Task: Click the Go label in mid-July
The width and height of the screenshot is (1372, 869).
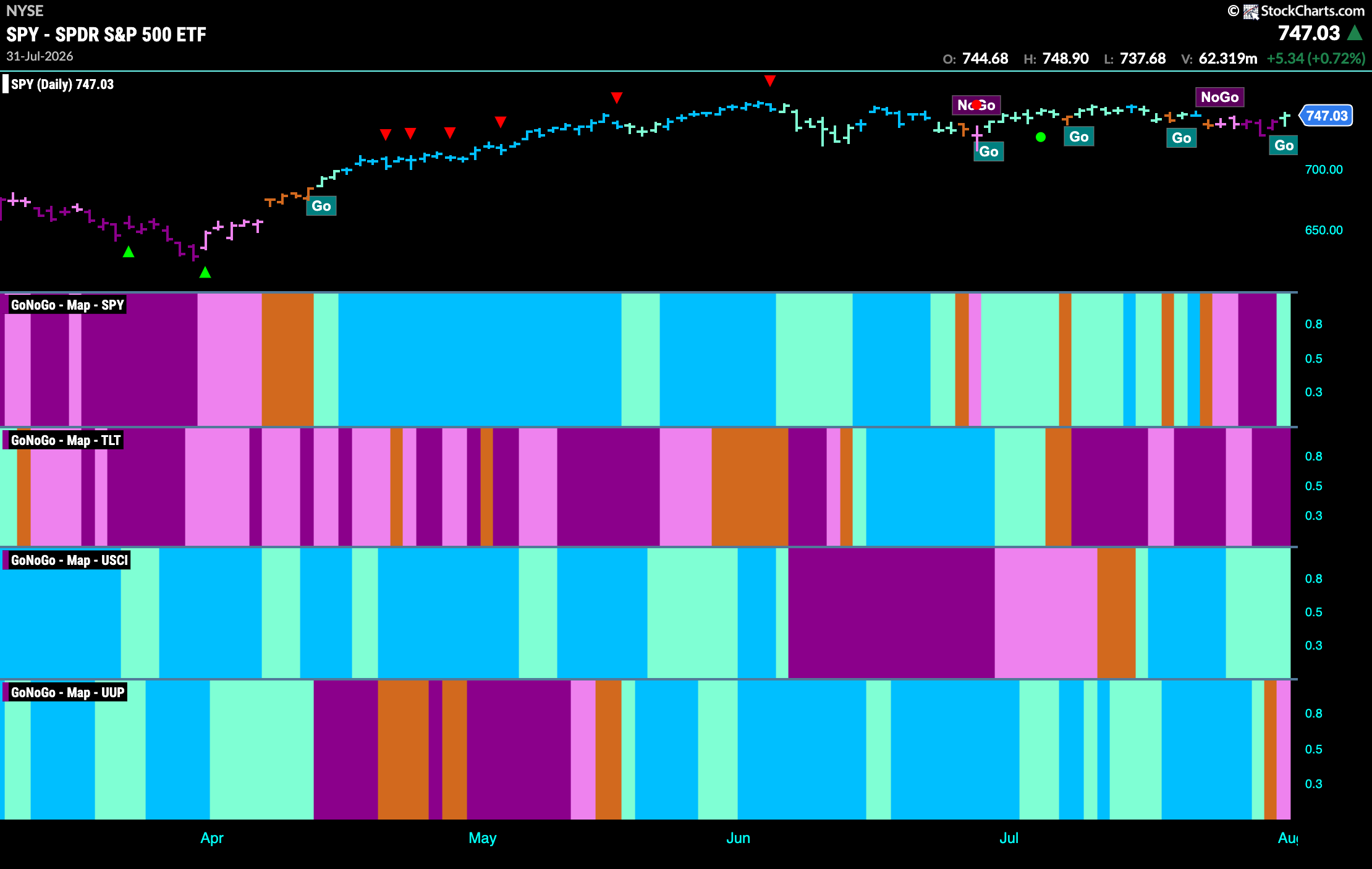Action: tap(1182, 138)
